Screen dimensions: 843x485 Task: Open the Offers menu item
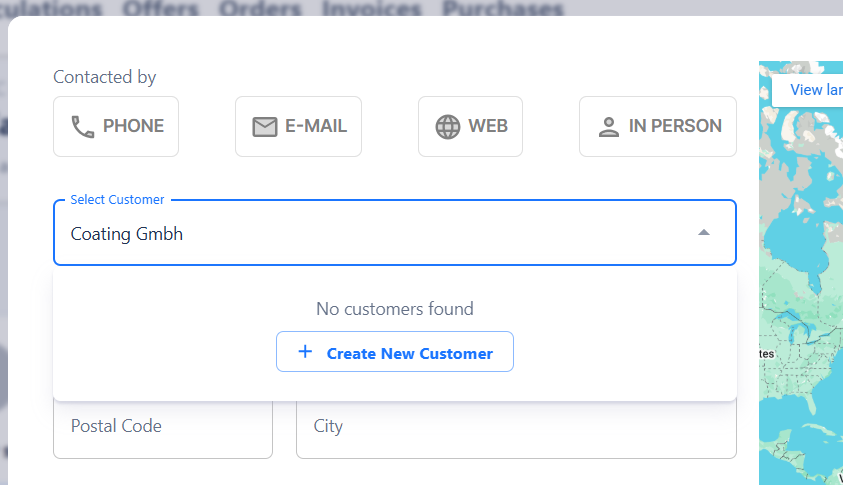point(160,9)
